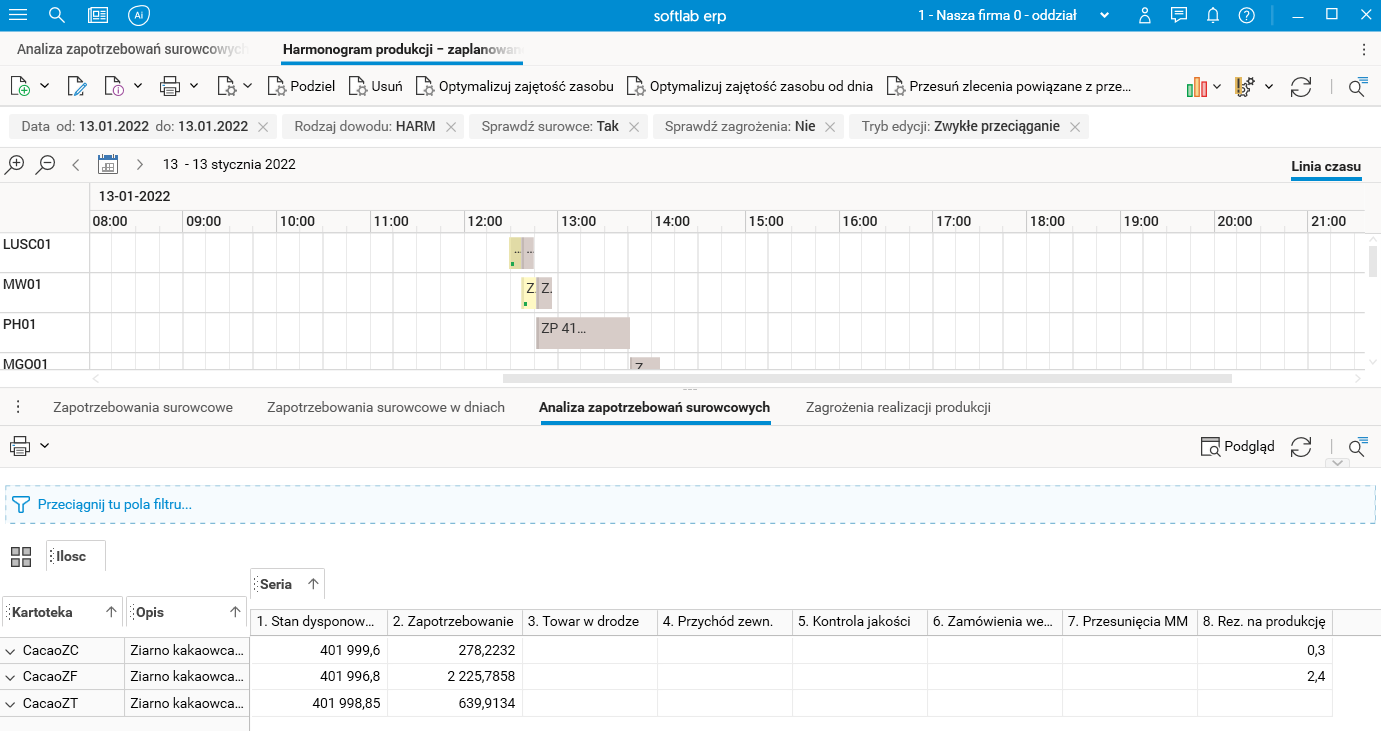Image resolution: width=1381 pixels, height=731 pixels.
Task: Expand the document info dropdown arrow
Action: (x=138, y=87)
